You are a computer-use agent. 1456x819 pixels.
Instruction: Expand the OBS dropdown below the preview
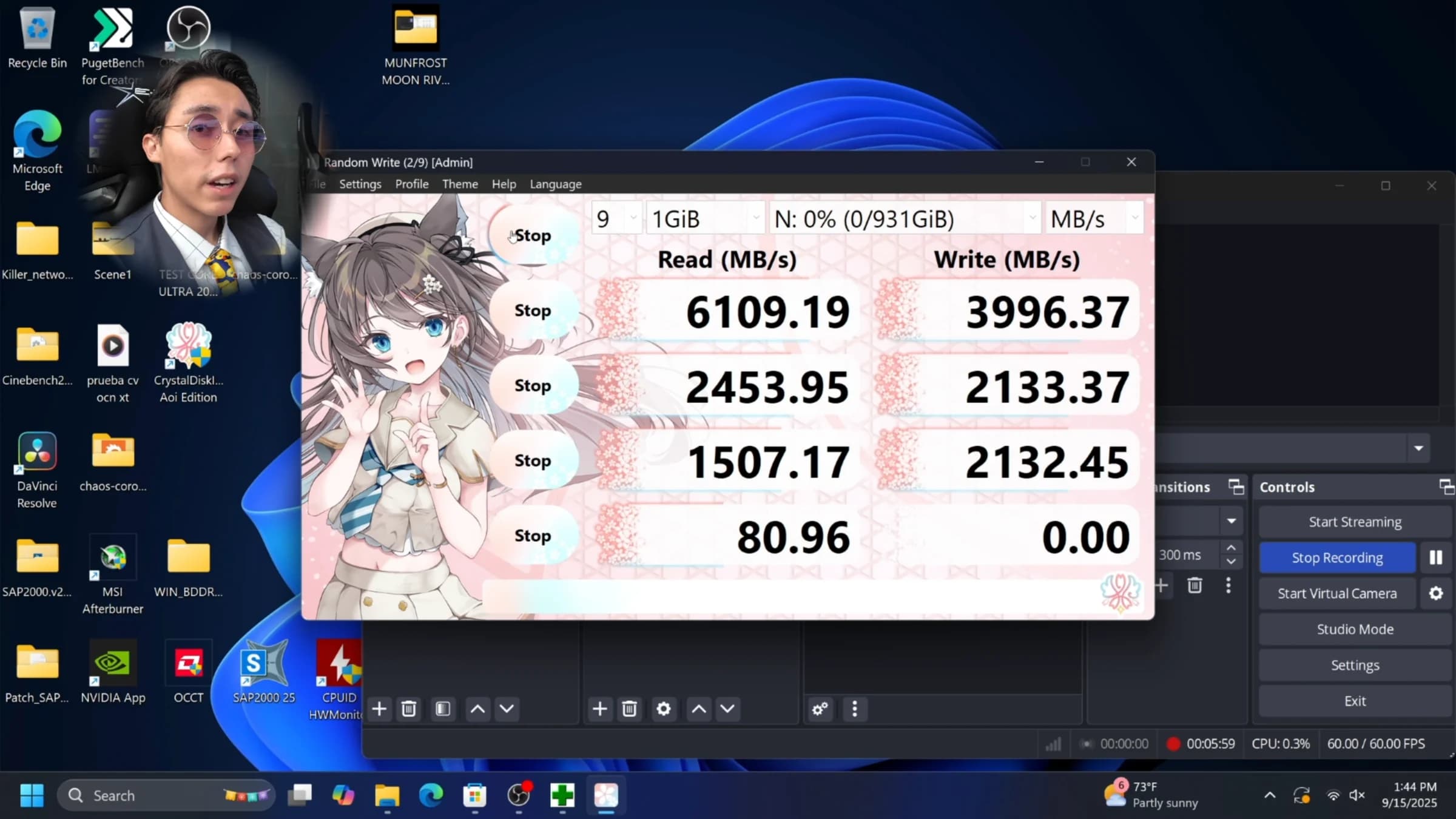tap(1418, 448)
